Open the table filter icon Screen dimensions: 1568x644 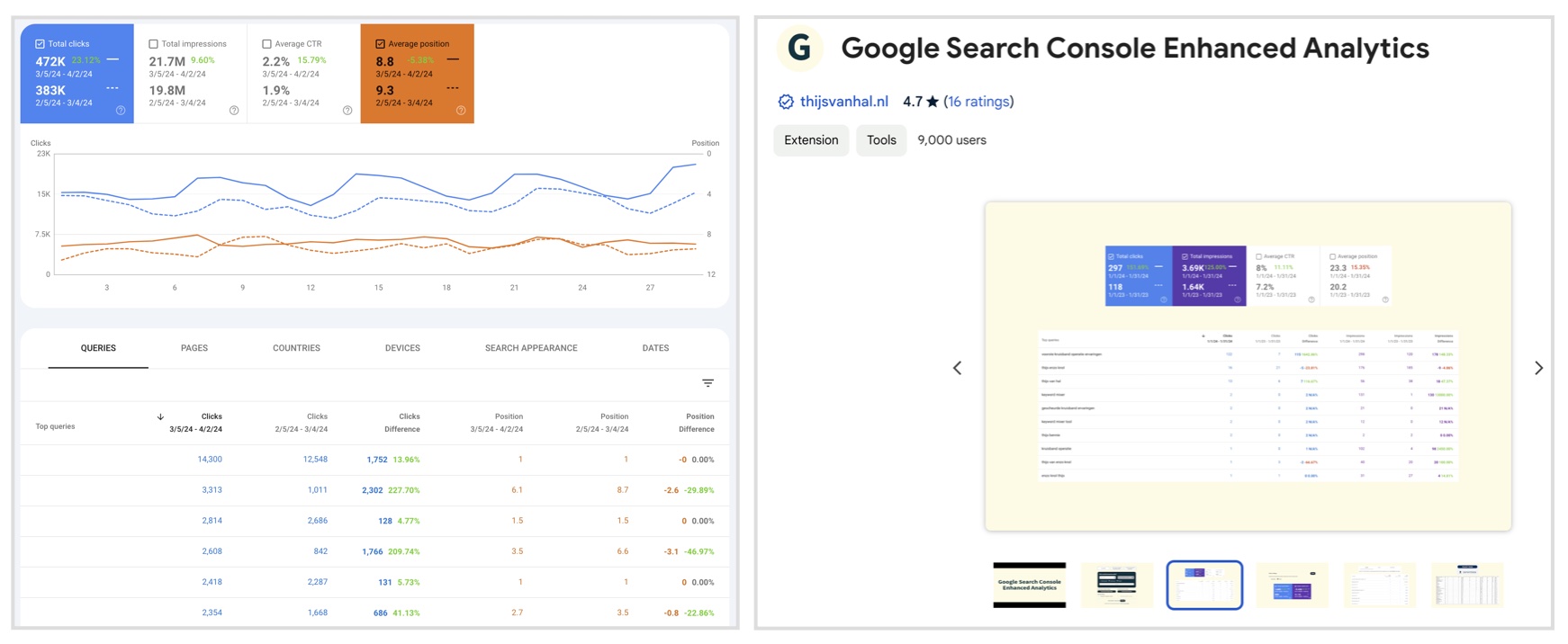click(x=708, y=383)
